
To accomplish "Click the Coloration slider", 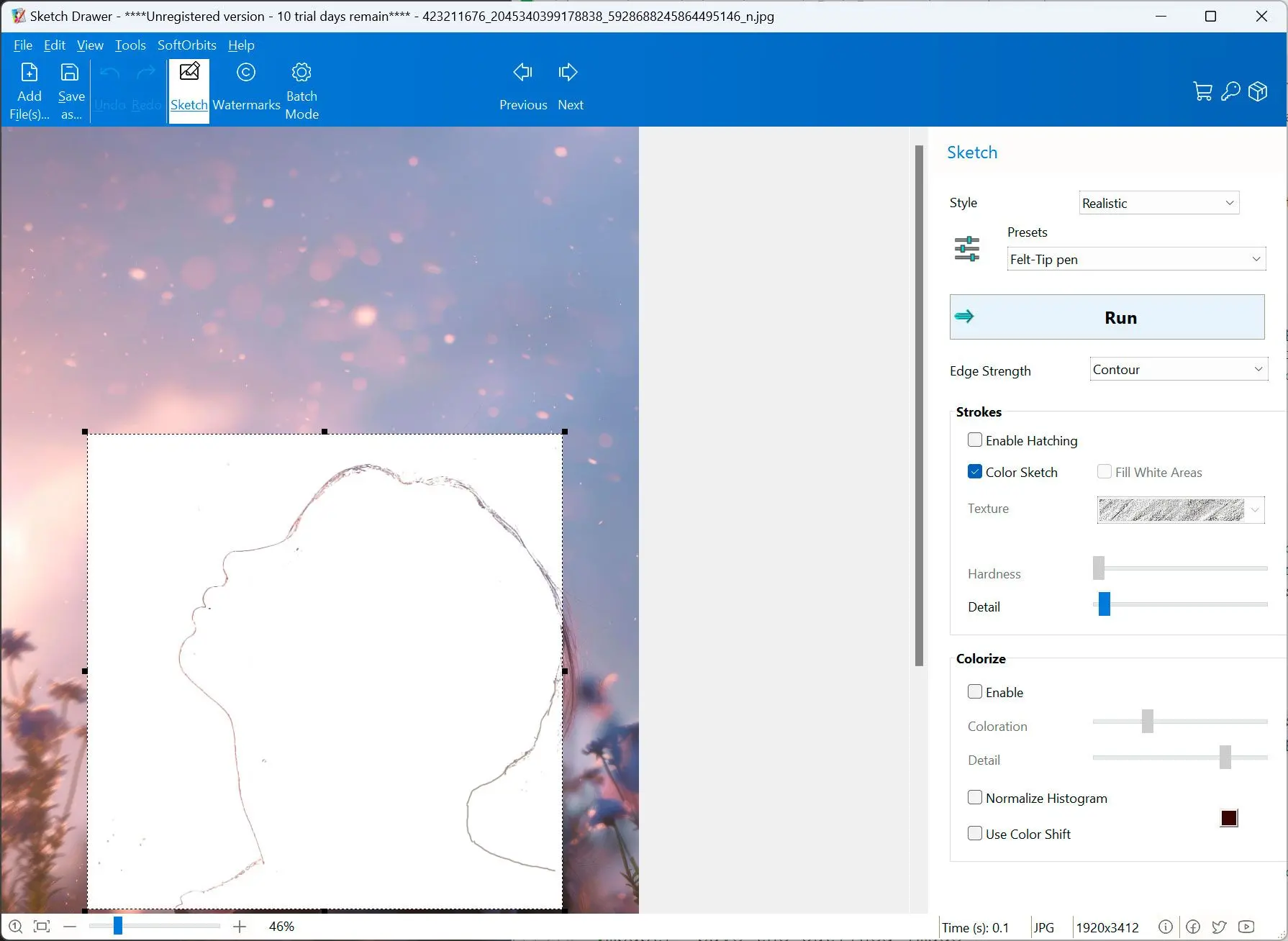I will [x=1180, y=721].
